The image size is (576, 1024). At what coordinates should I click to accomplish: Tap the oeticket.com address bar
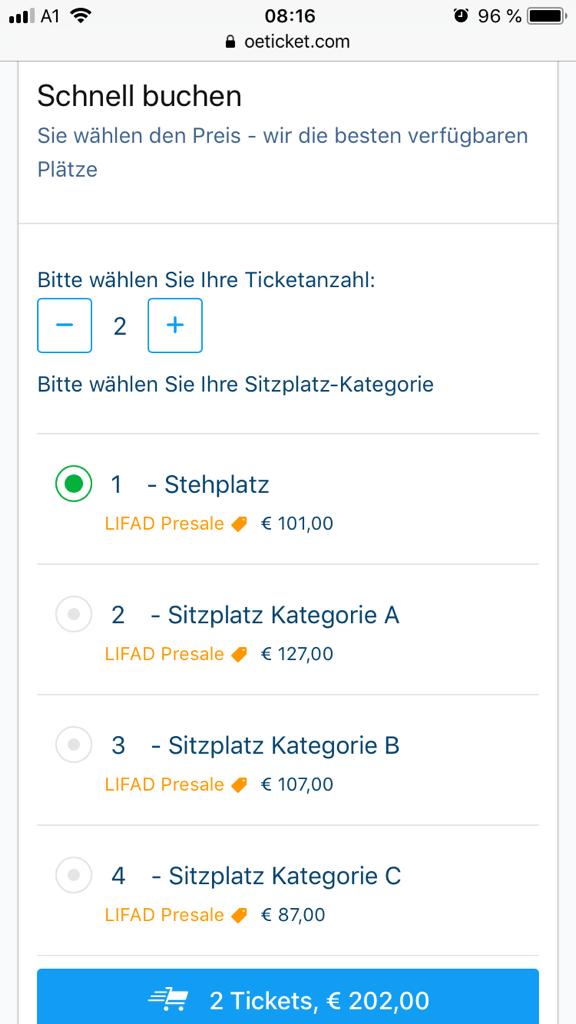tap(288, 42)
